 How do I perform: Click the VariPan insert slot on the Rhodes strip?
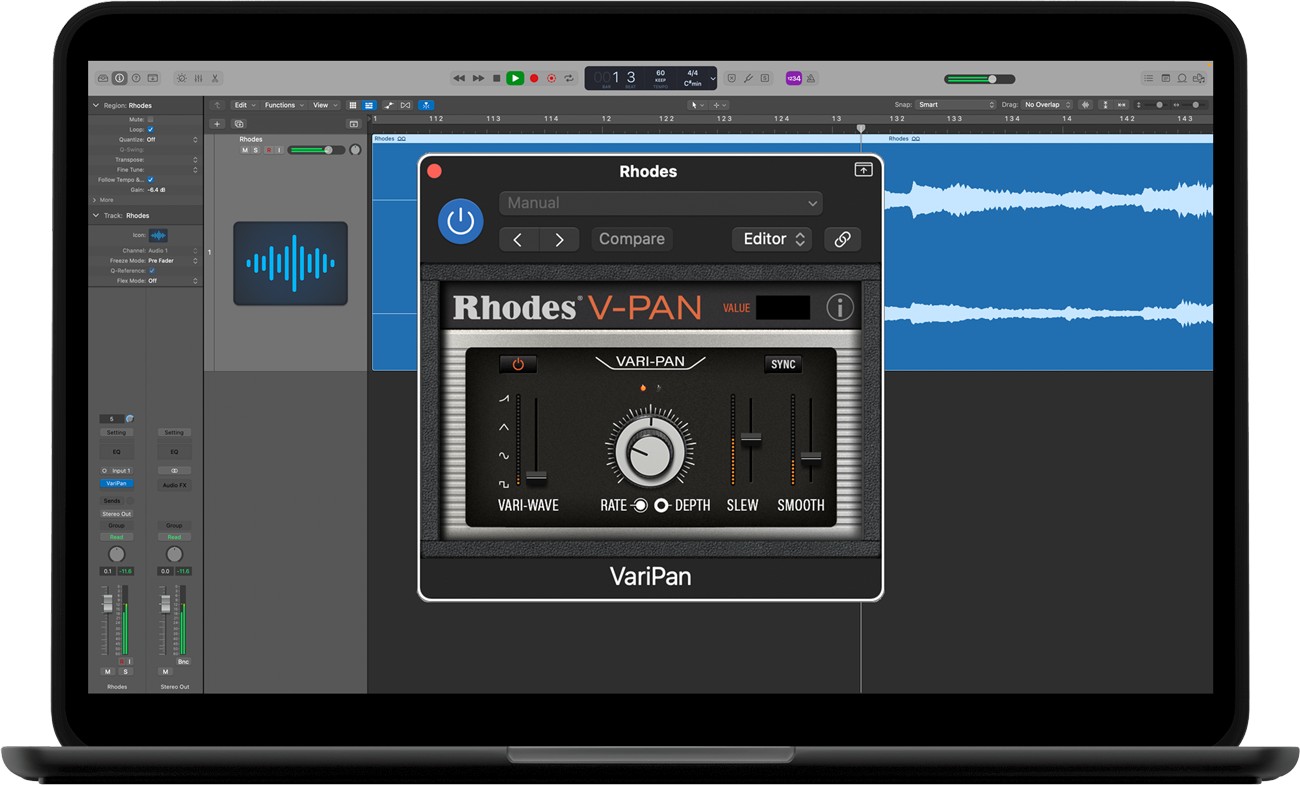point(116,483)
